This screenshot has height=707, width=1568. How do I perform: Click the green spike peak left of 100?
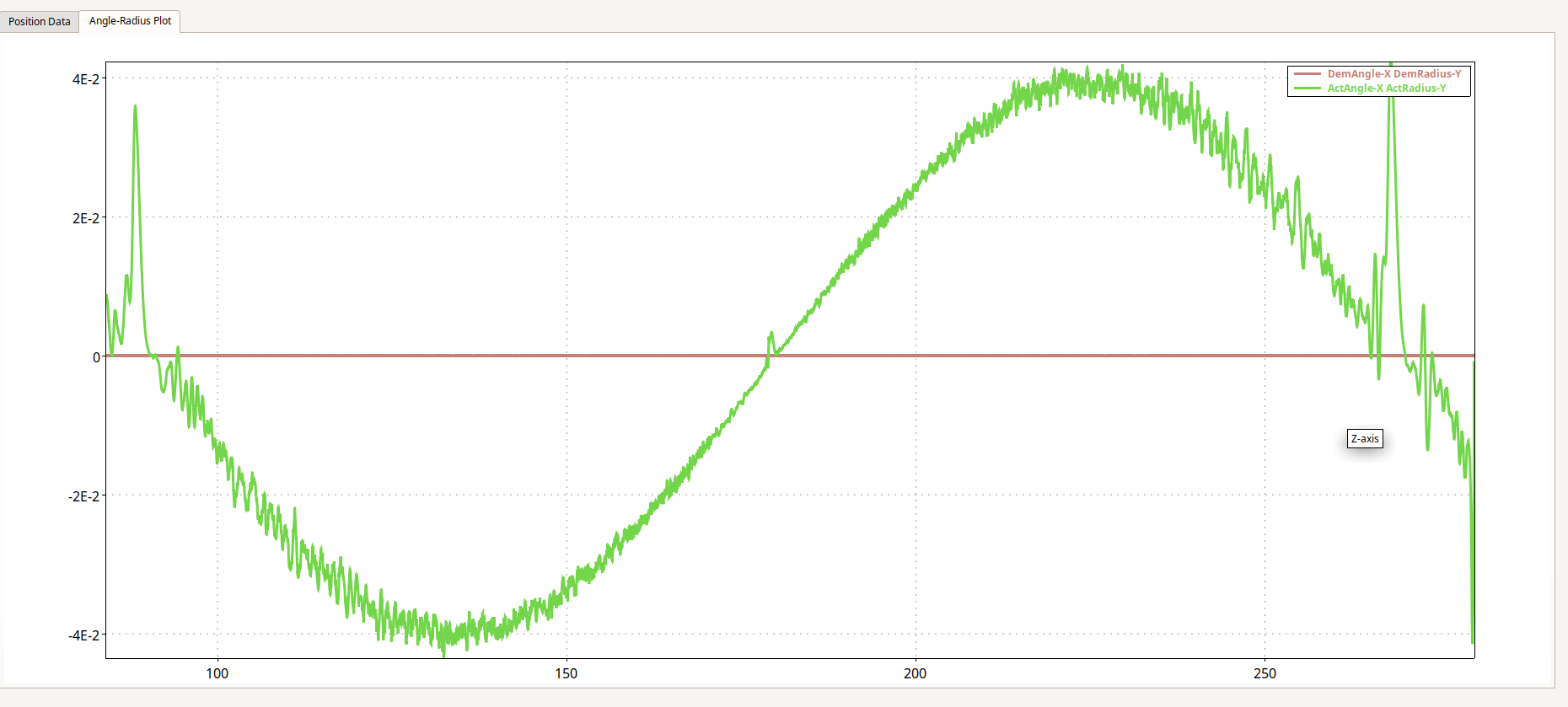[x=135, y=107]
